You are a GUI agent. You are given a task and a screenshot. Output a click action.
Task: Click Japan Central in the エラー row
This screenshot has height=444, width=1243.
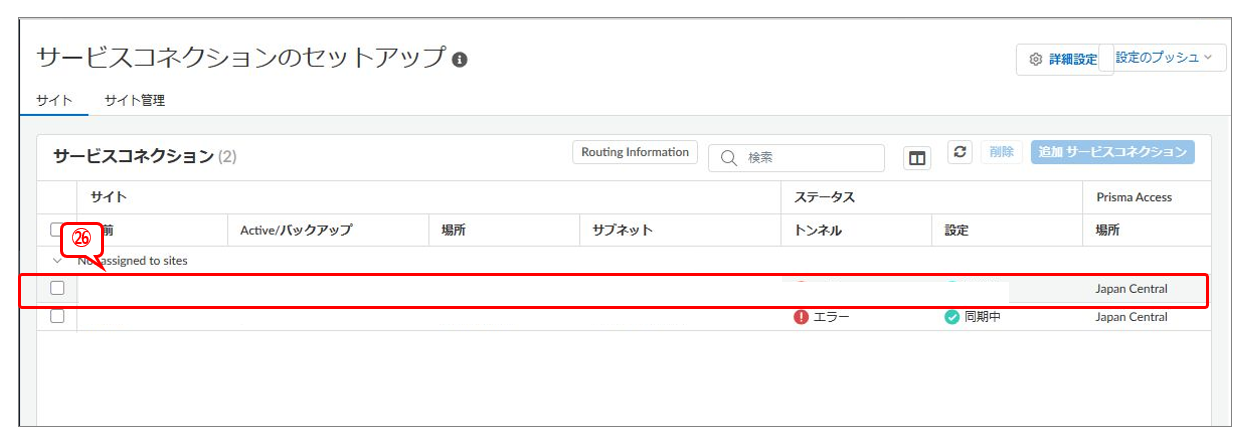[x=1131, y=317]
